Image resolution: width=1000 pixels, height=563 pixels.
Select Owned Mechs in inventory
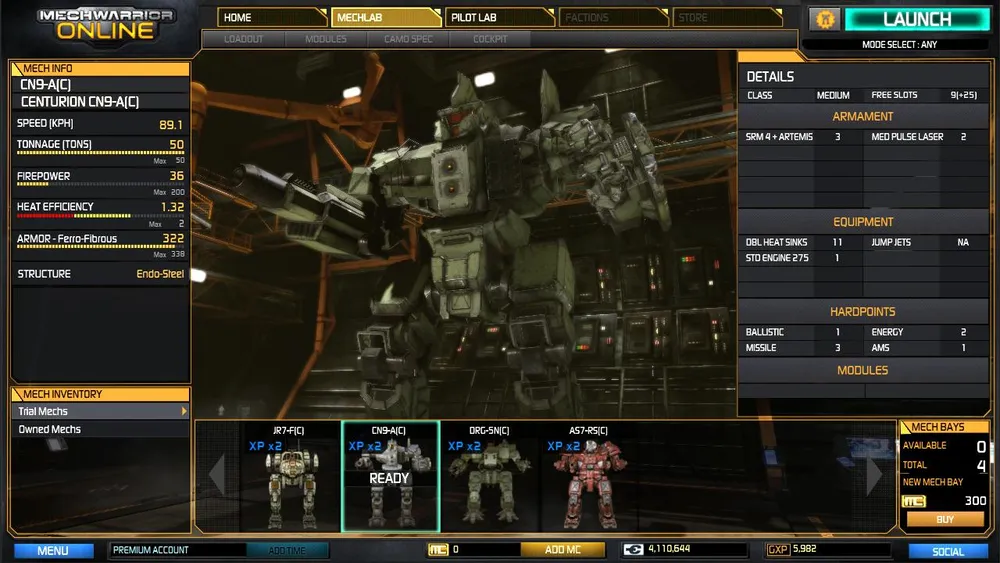pyautogui.click(x=100, y=429)
